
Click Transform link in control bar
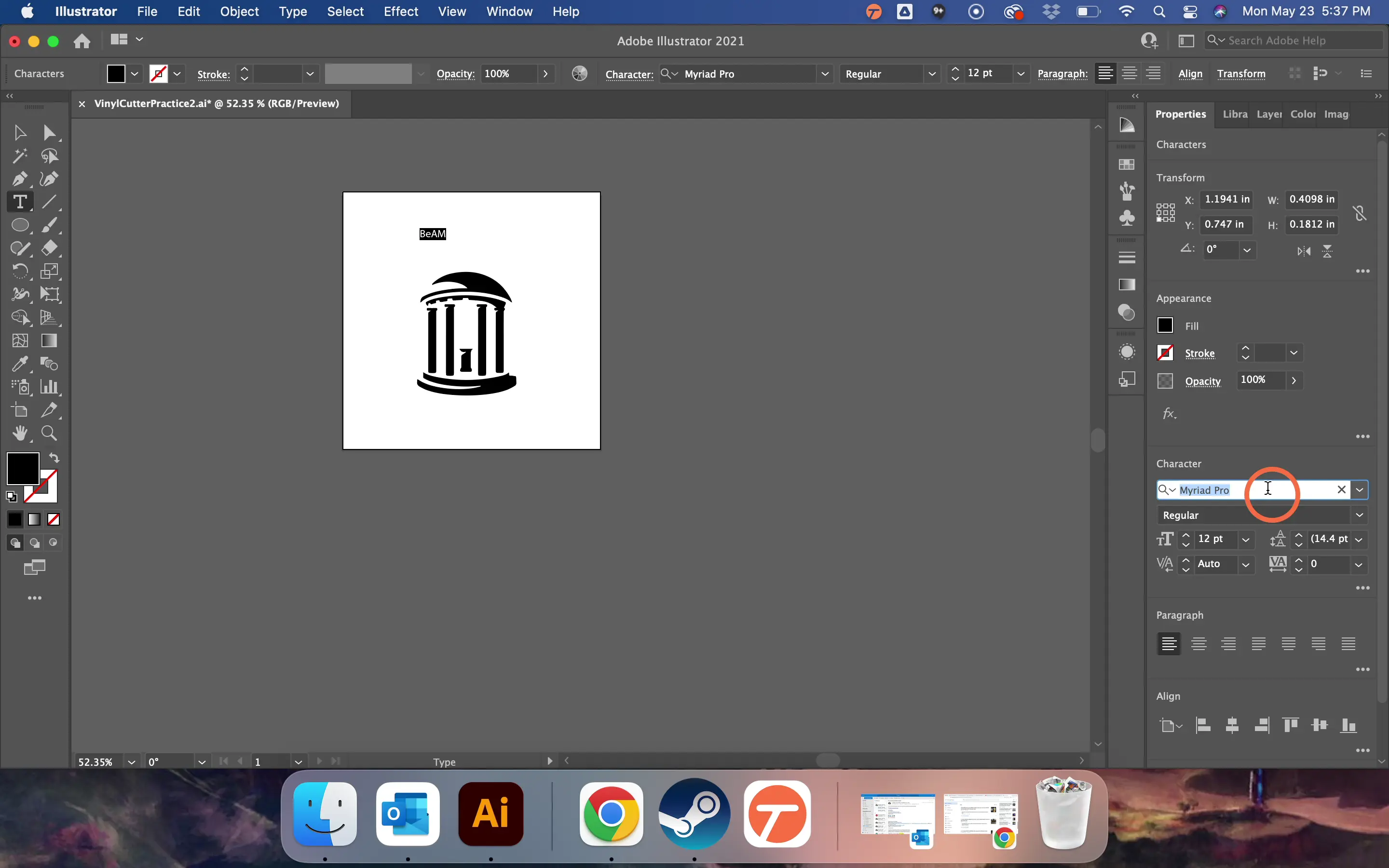click(1241, 73)
